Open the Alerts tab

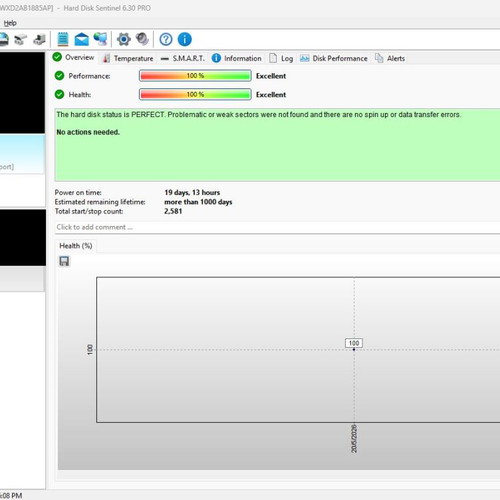coord(390,58)
